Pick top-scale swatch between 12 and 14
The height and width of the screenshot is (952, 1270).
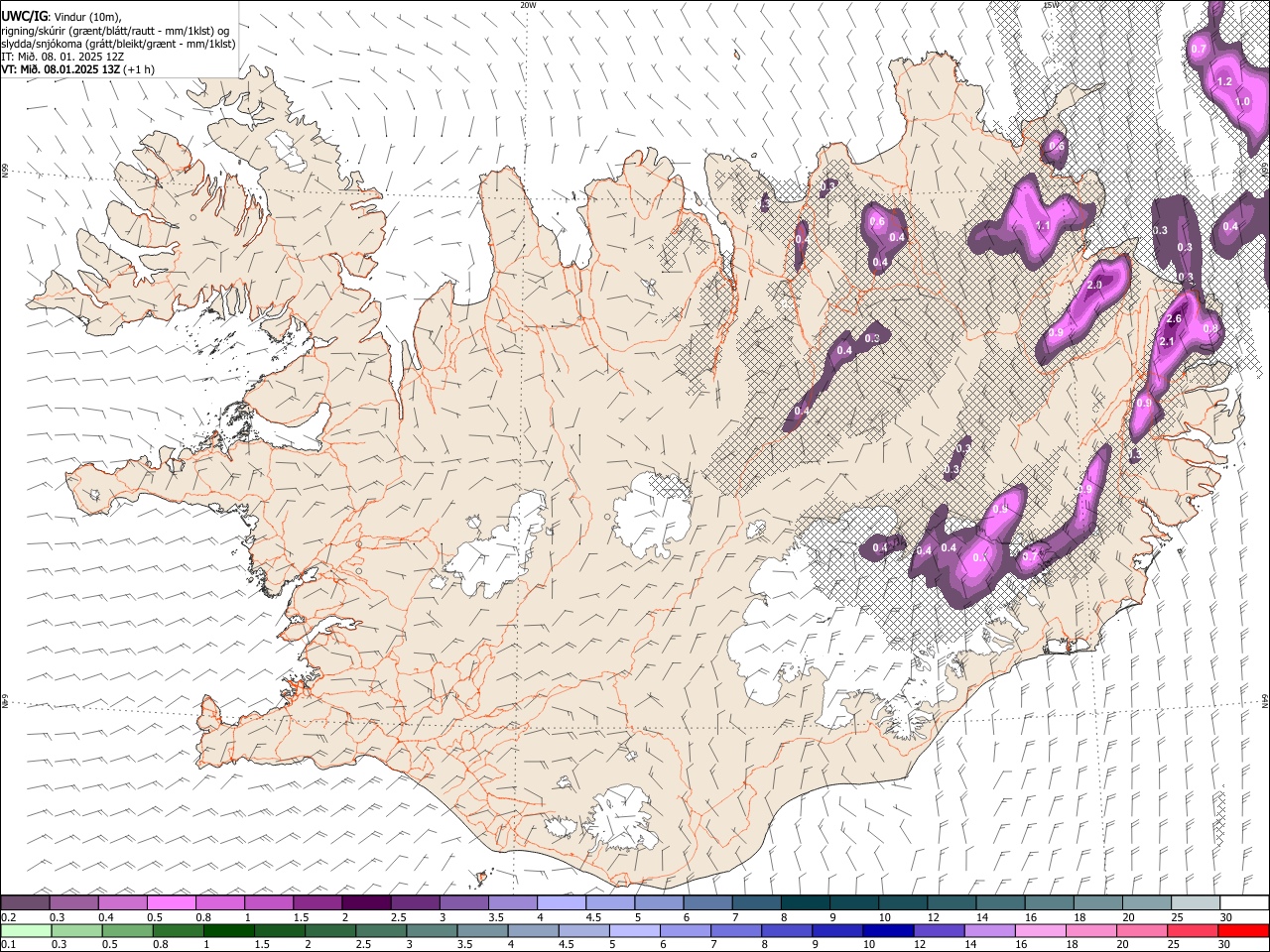tap(951, 902)
